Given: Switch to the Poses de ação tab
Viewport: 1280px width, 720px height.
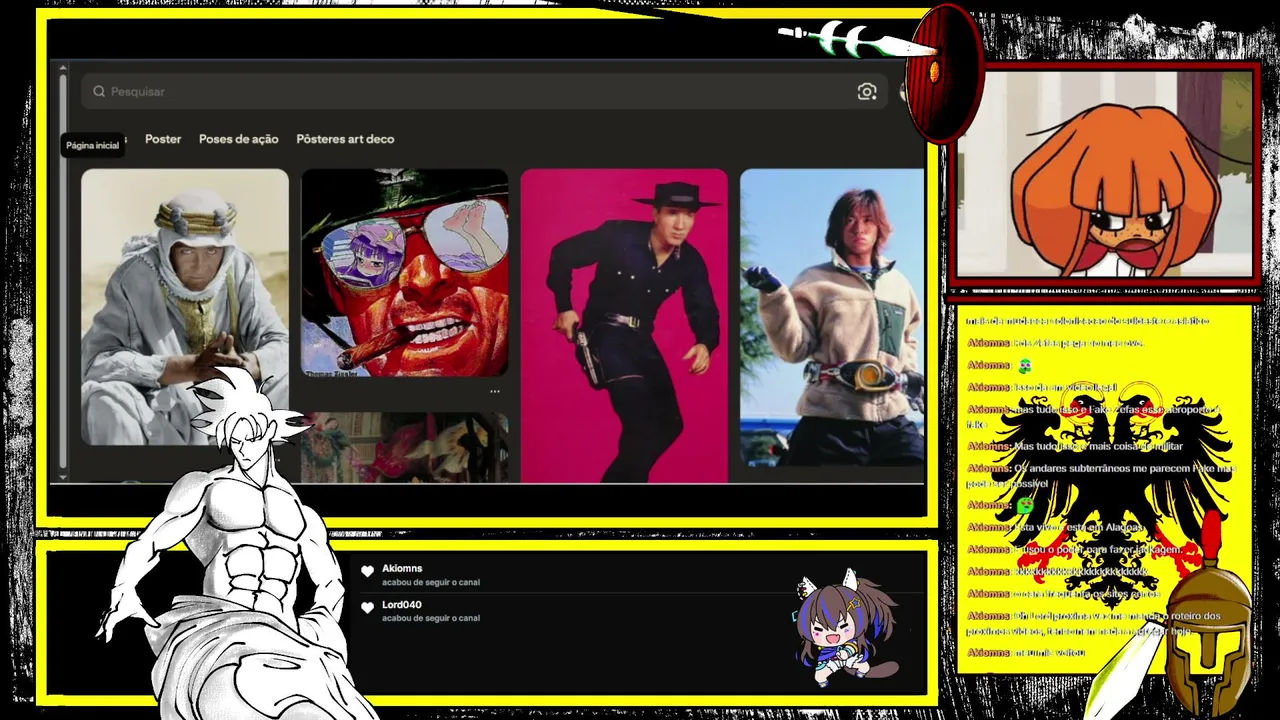Looking at the screenshot, I should click(x=238, y=139).
